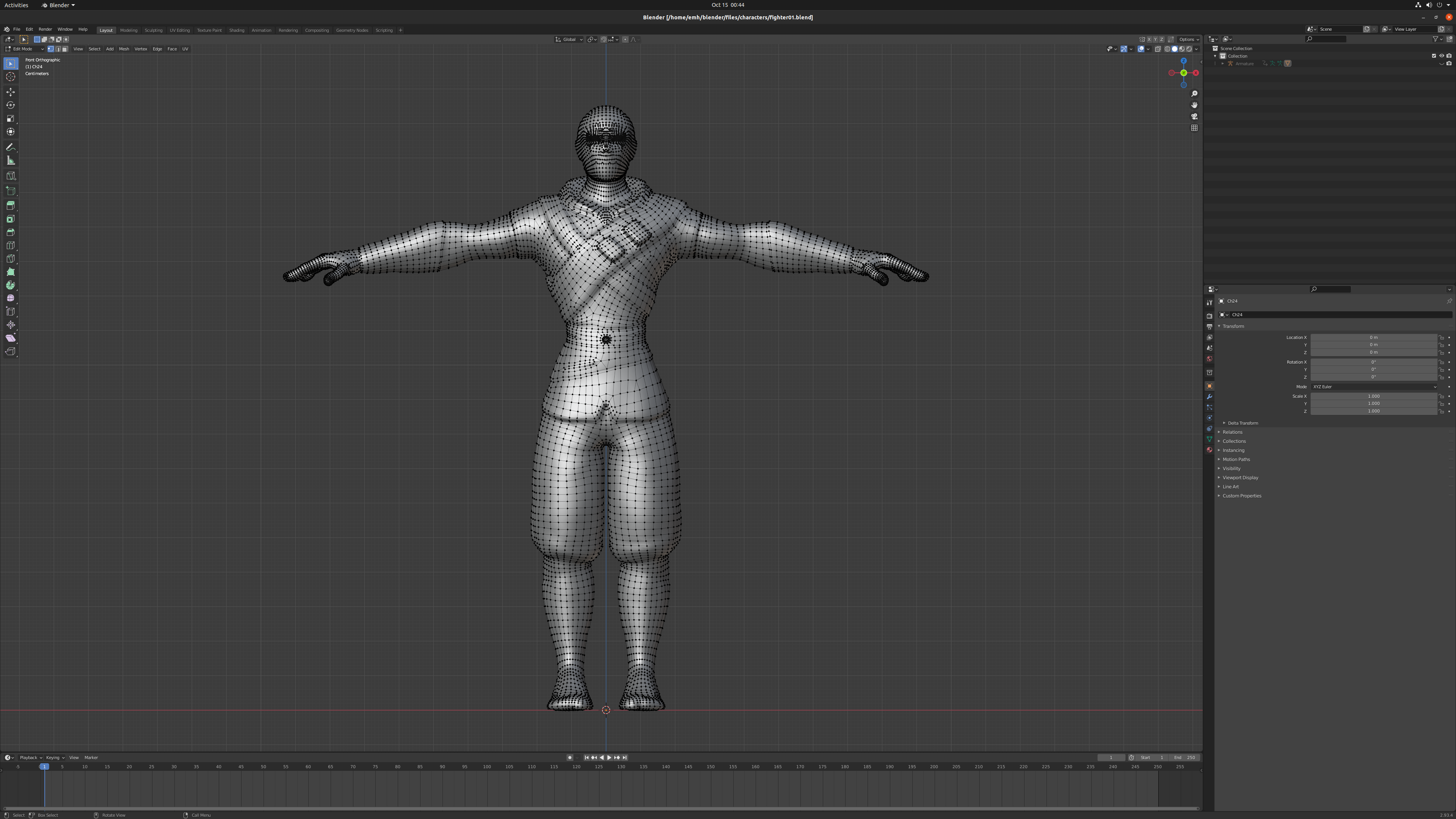The height and width of the screenshot is (819, 1456).
Task: Open the World properties tab
Action: (1210, 359)
